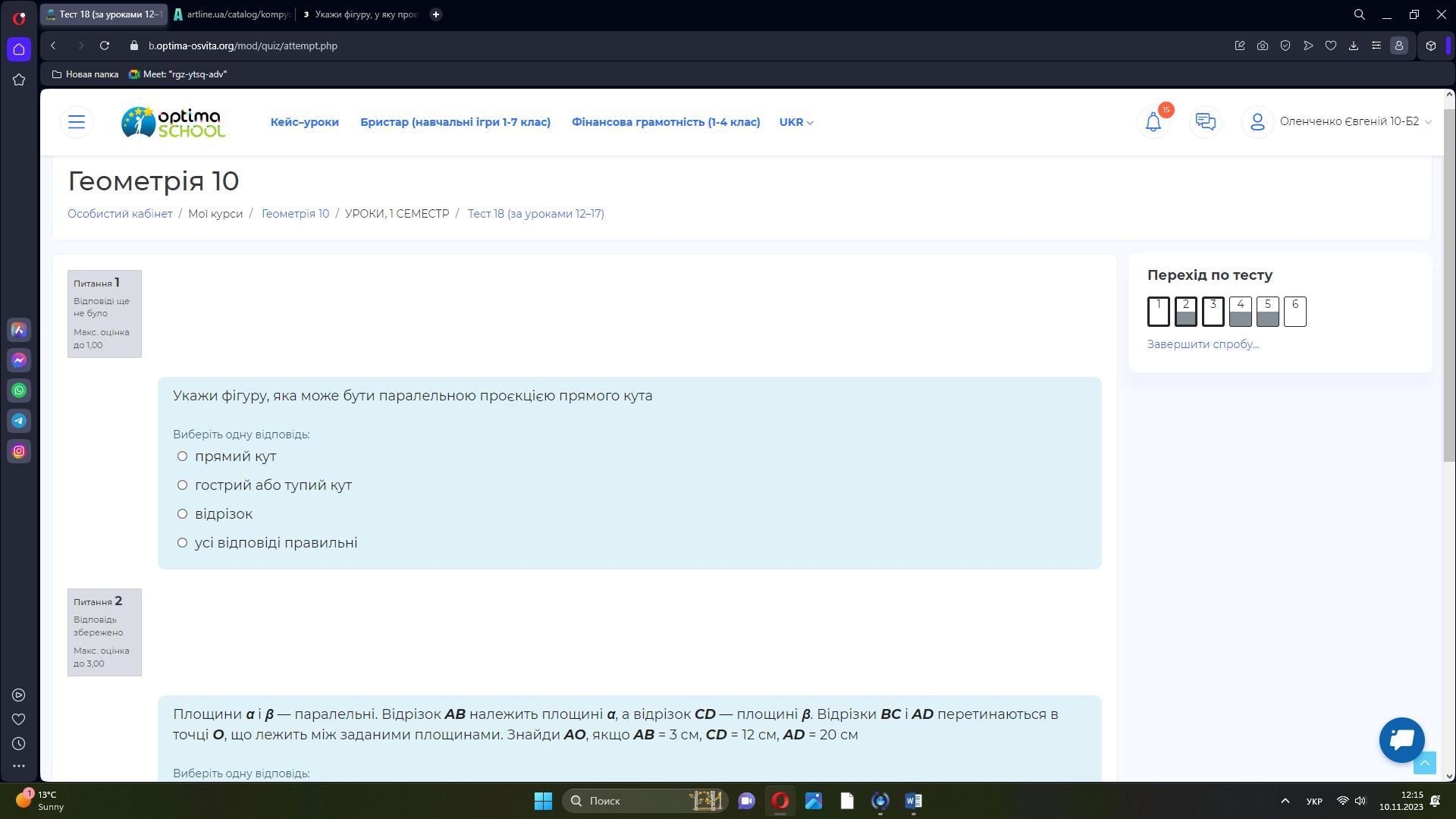
Task: Choose "усі відповіді правильні" option
Action: point(182,543)
